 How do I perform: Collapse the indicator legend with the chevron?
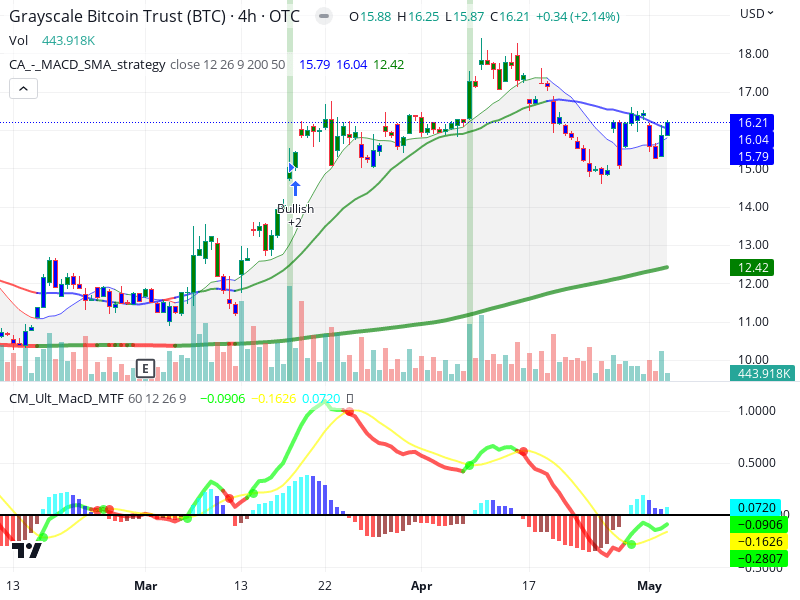point(22,88)
